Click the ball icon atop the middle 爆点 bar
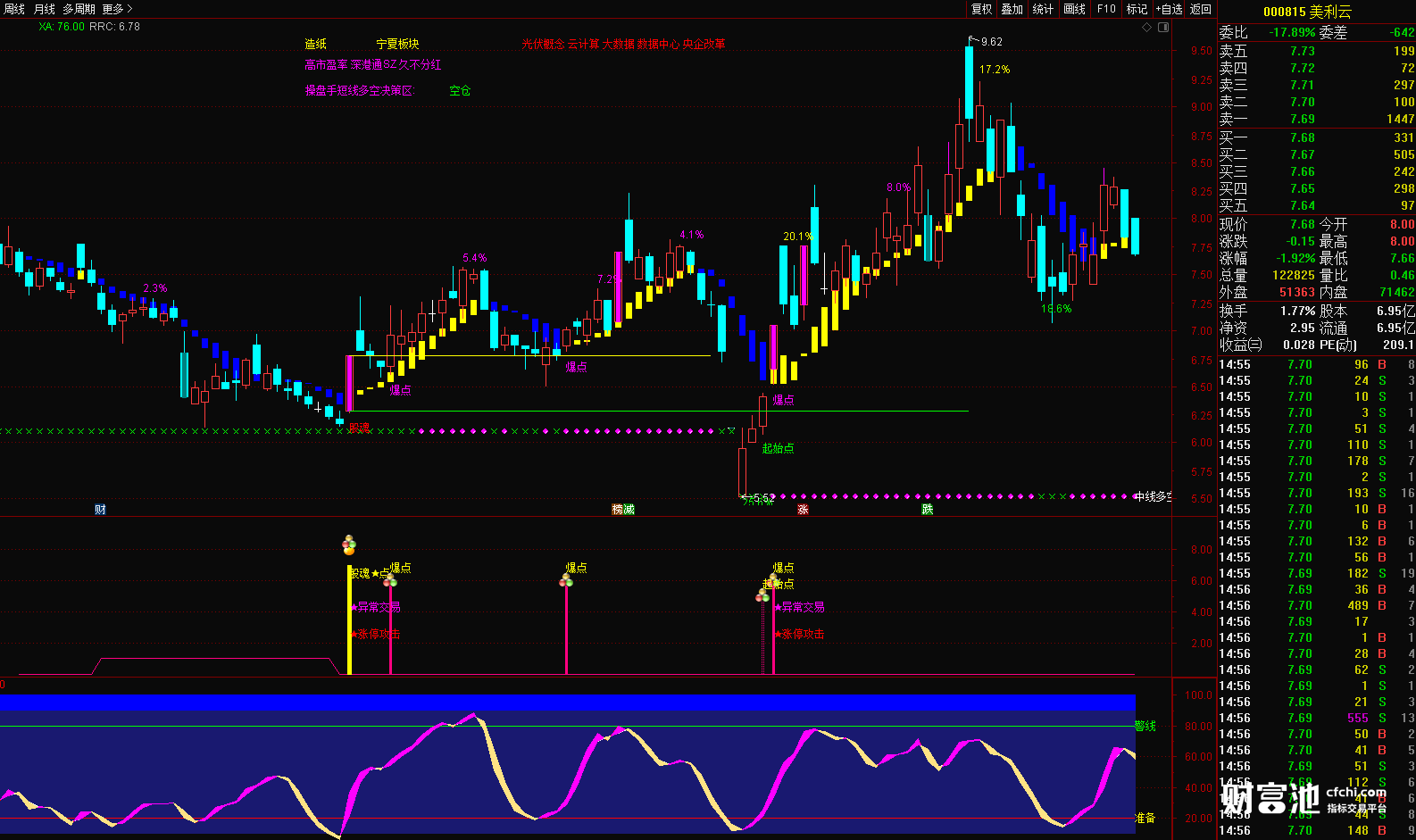This screenshot has width=1416, height=840. [x=566, y=581]
